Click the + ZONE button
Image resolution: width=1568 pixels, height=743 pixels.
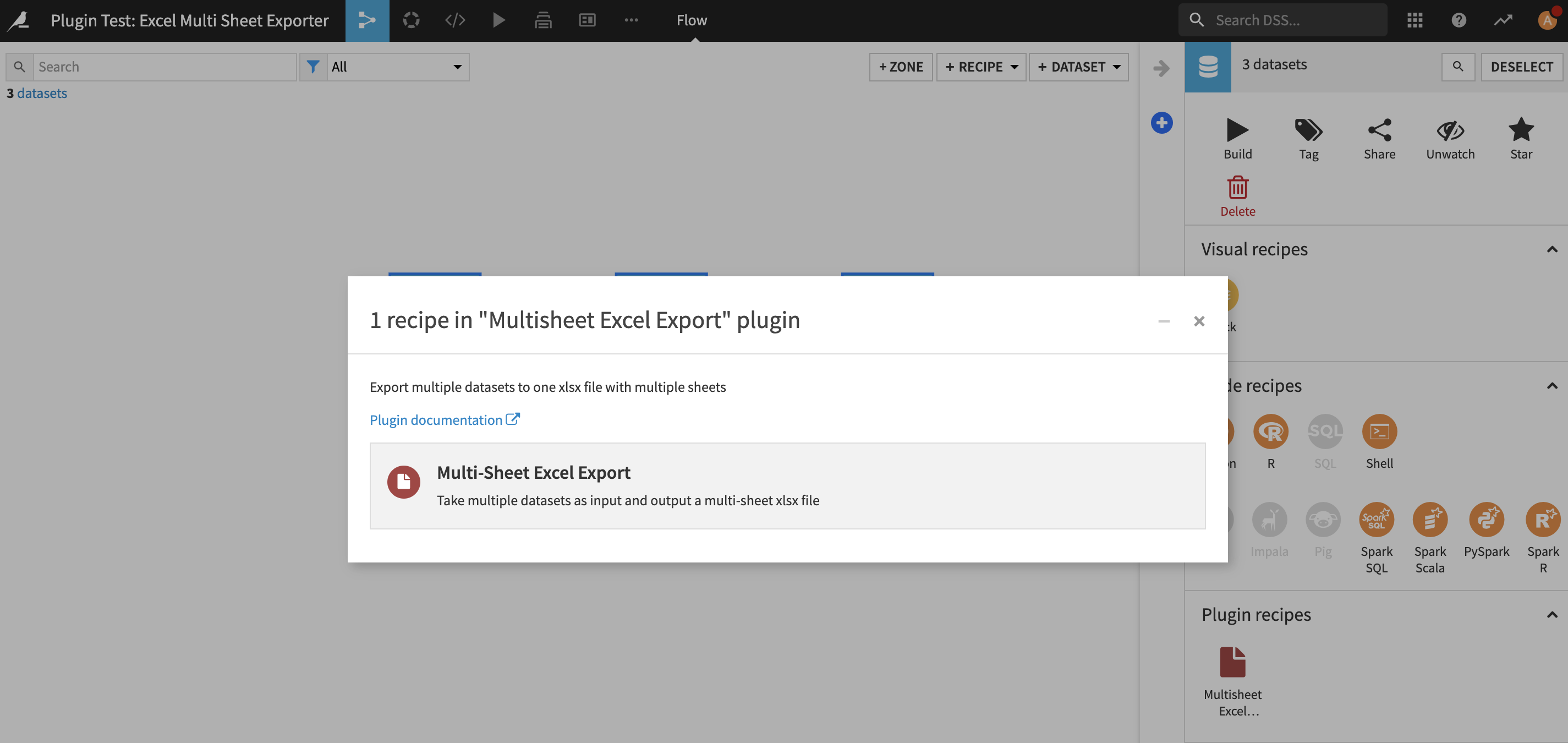pyautogui.click(x=900, y=67)
